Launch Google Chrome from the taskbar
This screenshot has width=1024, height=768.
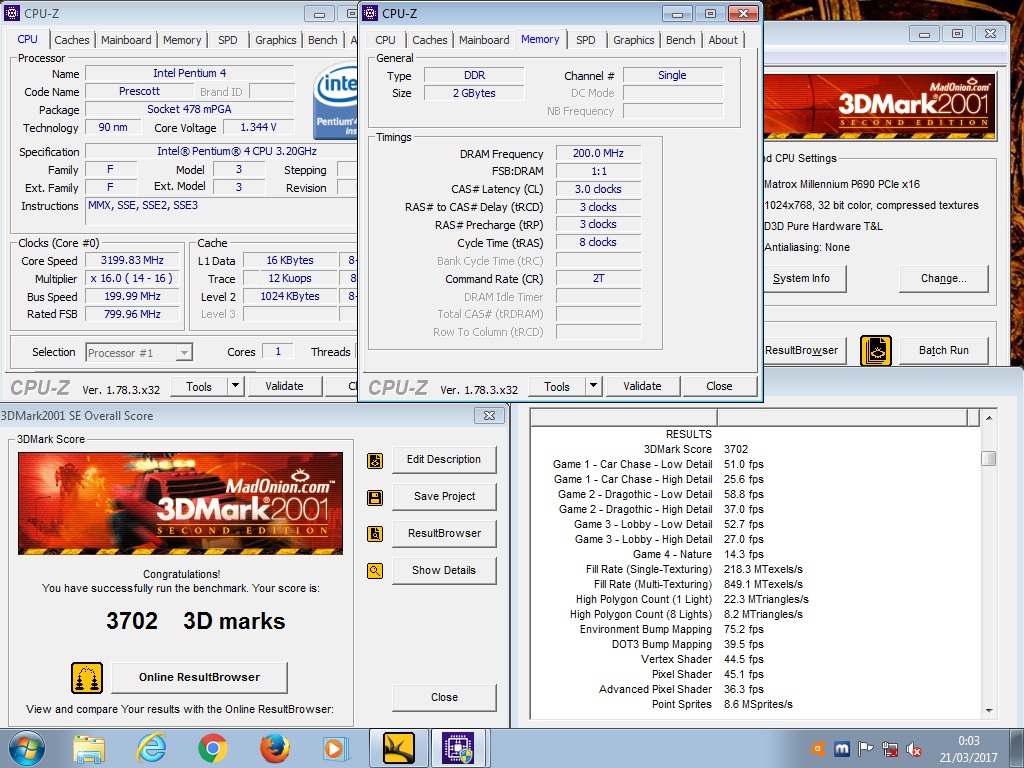coord(212,748)
